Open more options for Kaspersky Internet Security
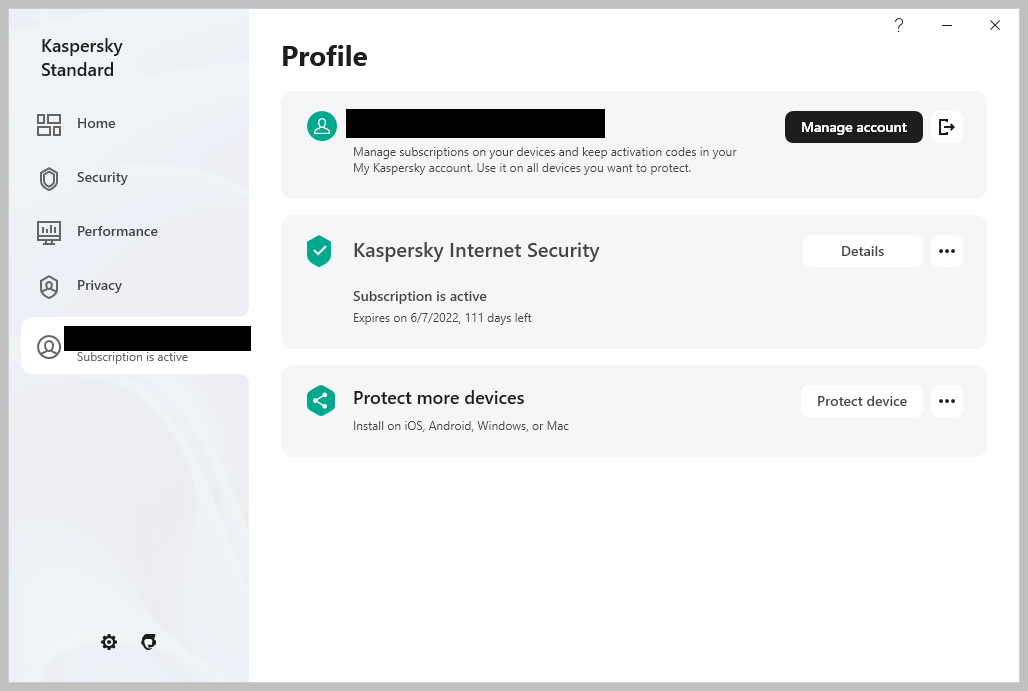 (x=947, y=251)
